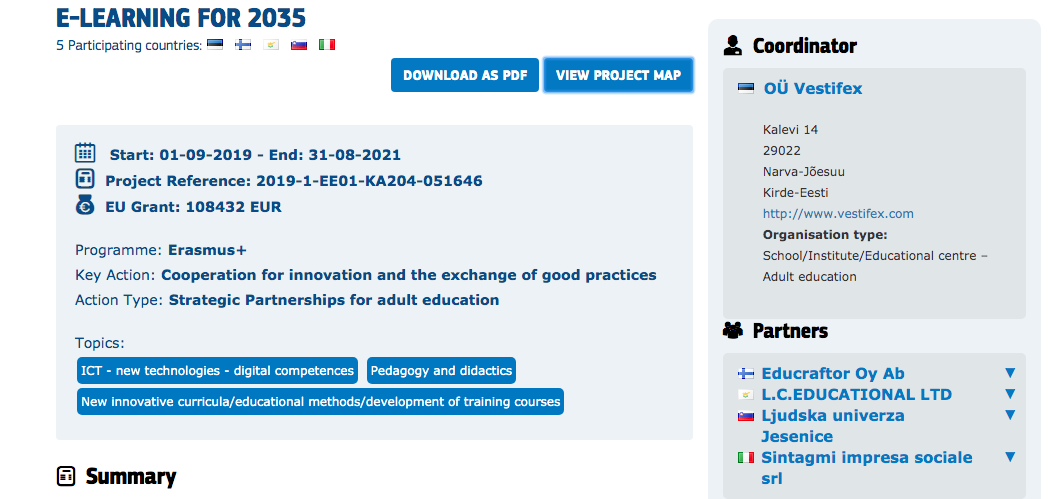Expand Ljudska univerza Jesenice details arrow
Image resolution: width=1048 pixels, height=499 pixels.
tap(1010, 415)
